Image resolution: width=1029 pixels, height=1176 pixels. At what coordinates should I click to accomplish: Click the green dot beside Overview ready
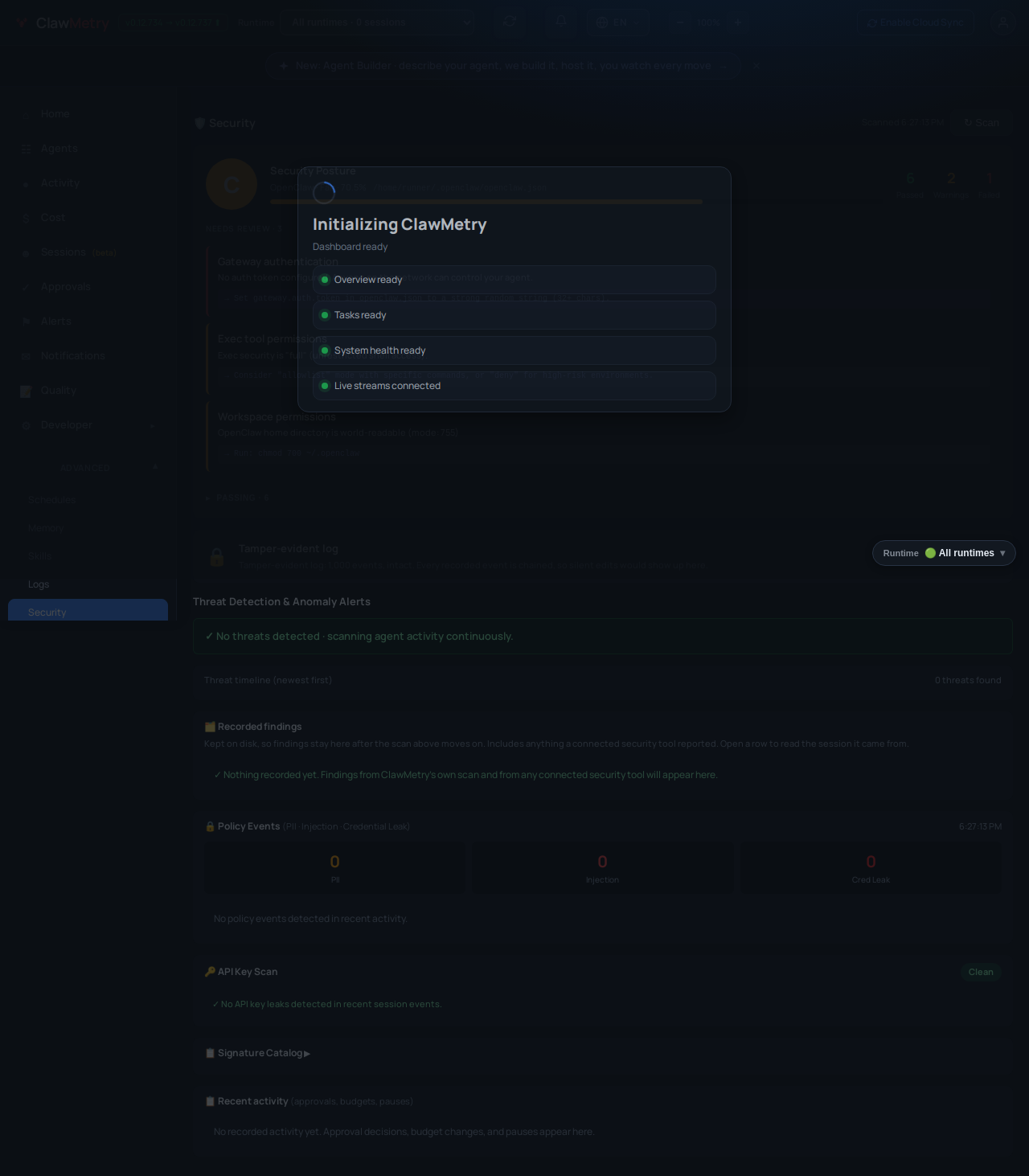coord(325,280)
